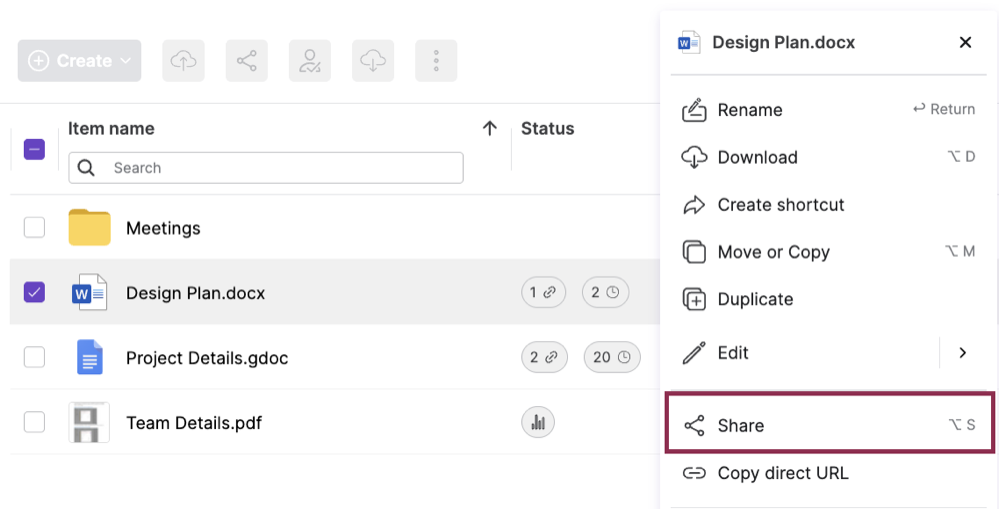Click the Status column header
The width and height of the screenshot is (999, 509).
547,129
